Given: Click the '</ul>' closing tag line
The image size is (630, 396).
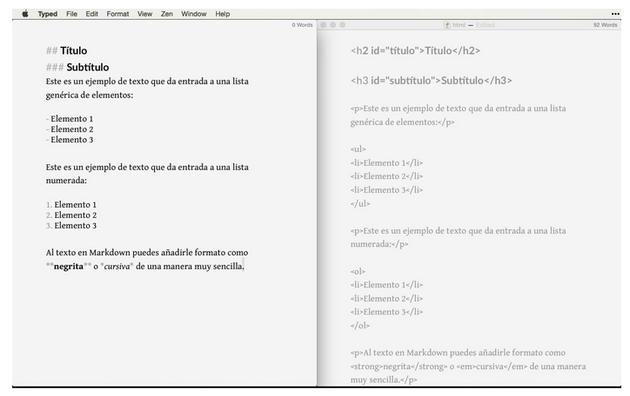Looking at the screenshot, I should pos(360,204).
